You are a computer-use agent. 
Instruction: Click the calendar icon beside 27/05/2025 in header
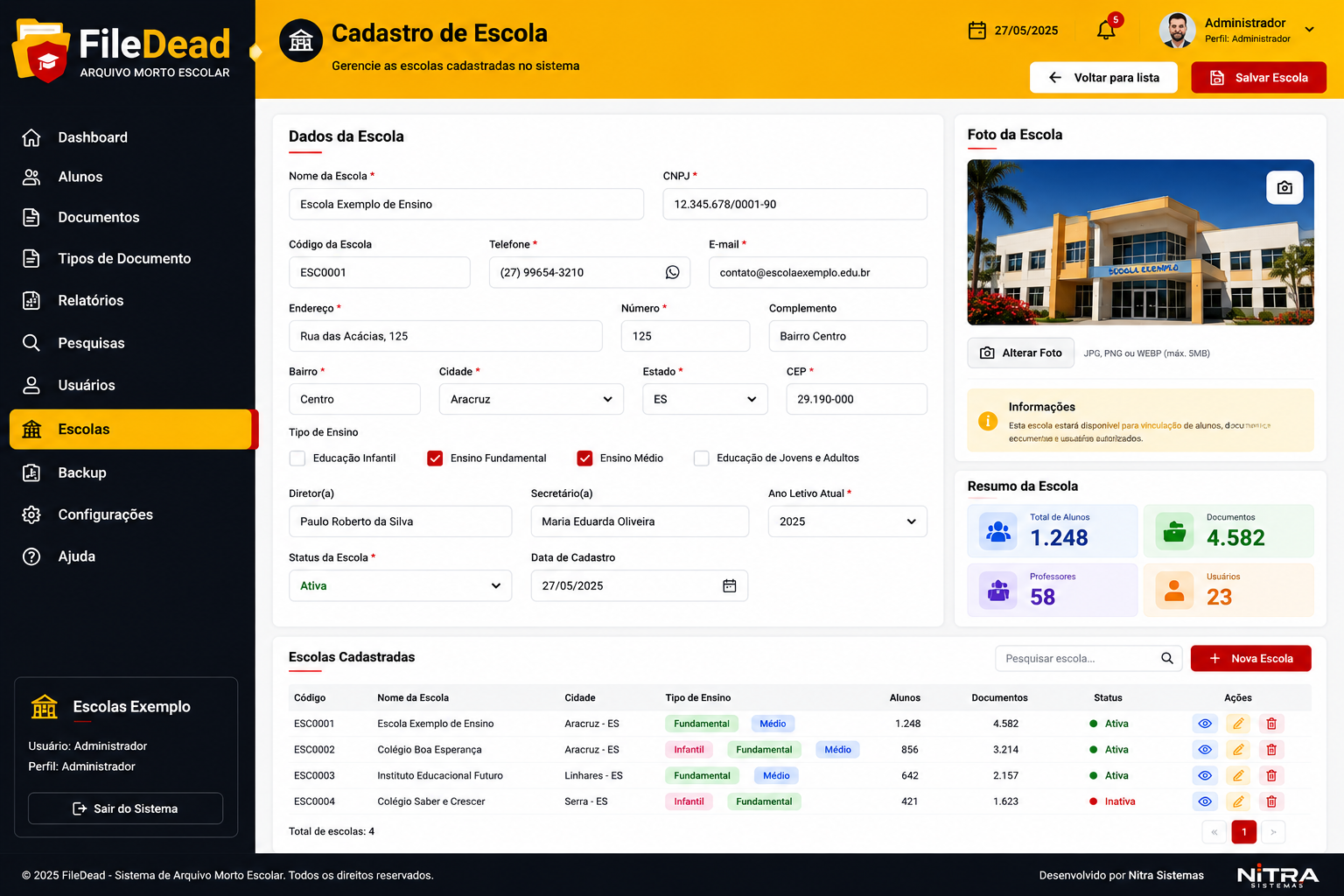977,31
